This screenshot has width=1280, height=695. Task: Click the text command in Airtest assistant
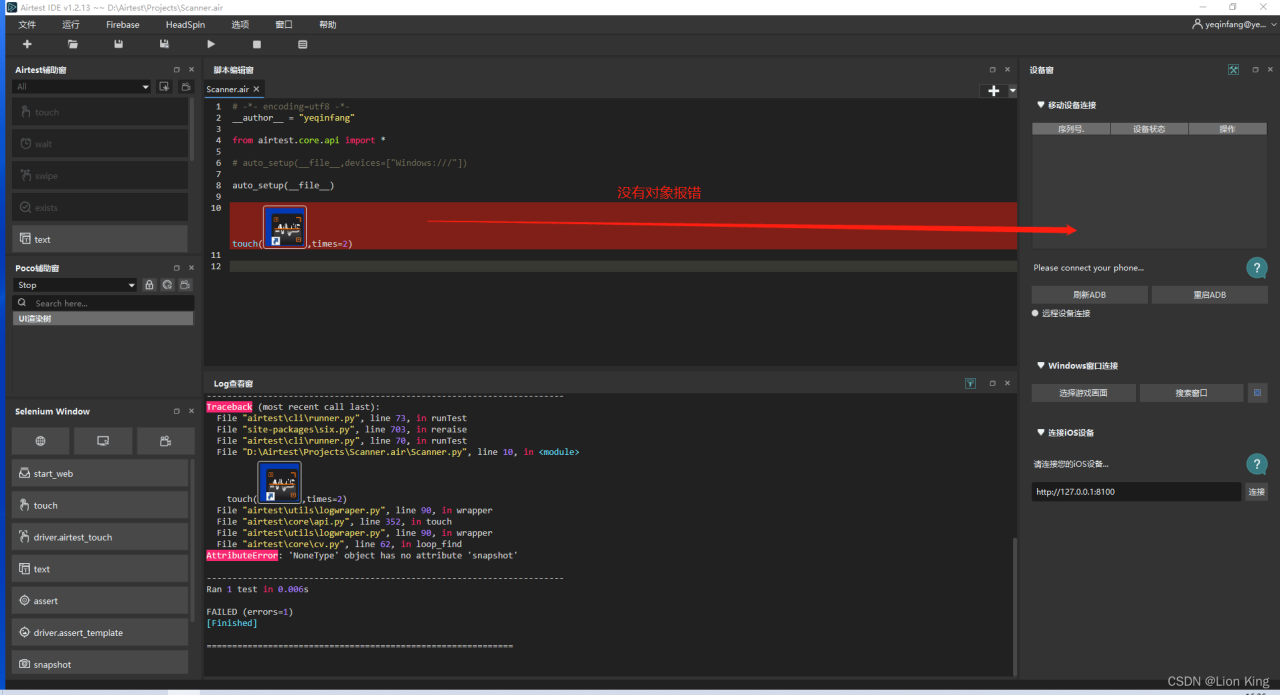pos(100,239)
